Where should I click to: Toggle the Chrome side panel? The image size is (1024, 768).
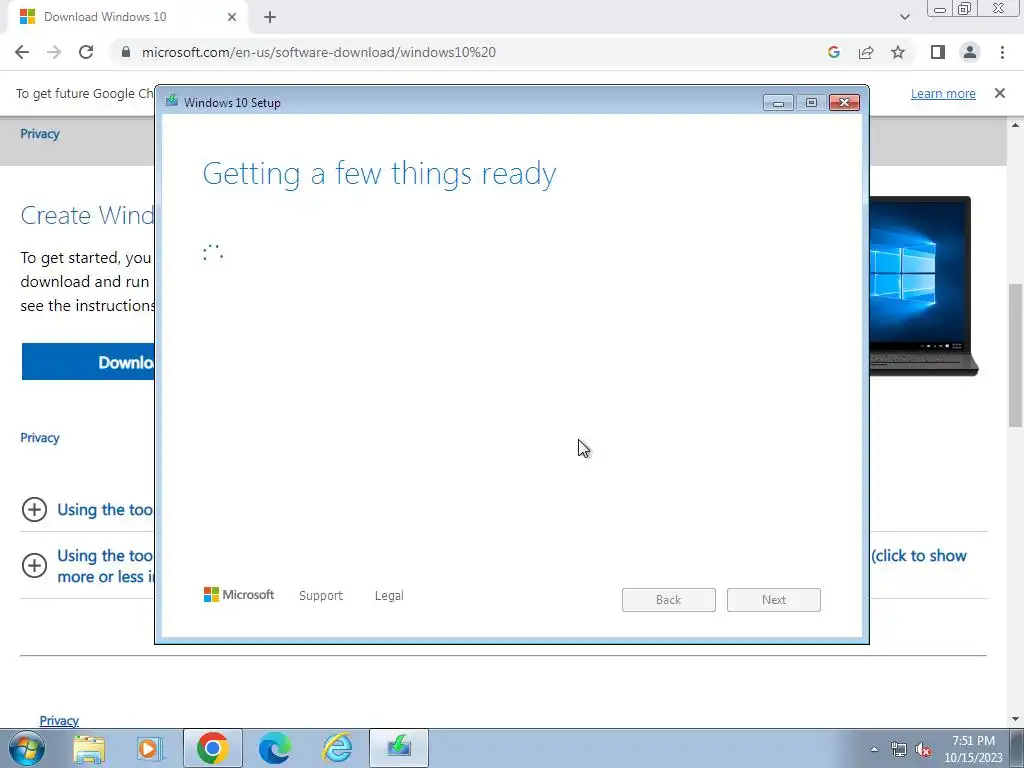coord(938,52)
